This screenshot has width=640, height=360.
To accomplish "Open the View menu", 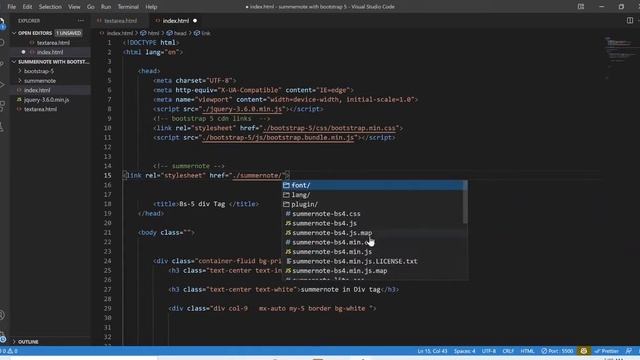I will (x=74, y=7).
